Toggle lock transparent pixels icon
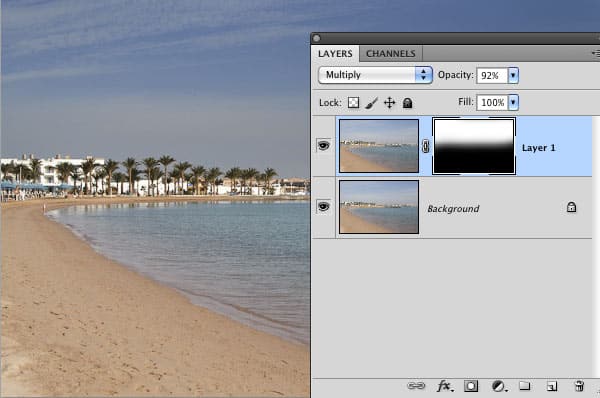The image size is (600, 398). tap(353, 103)
